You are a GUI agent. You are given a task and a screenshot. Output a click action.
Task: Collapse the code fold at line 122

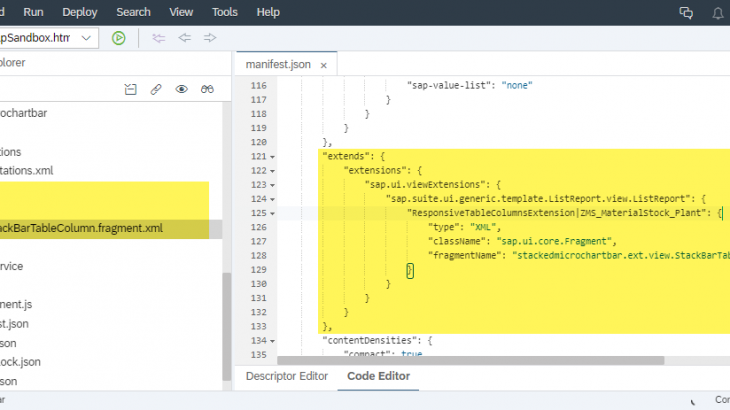pyautogui.click(x=272, y=171)
